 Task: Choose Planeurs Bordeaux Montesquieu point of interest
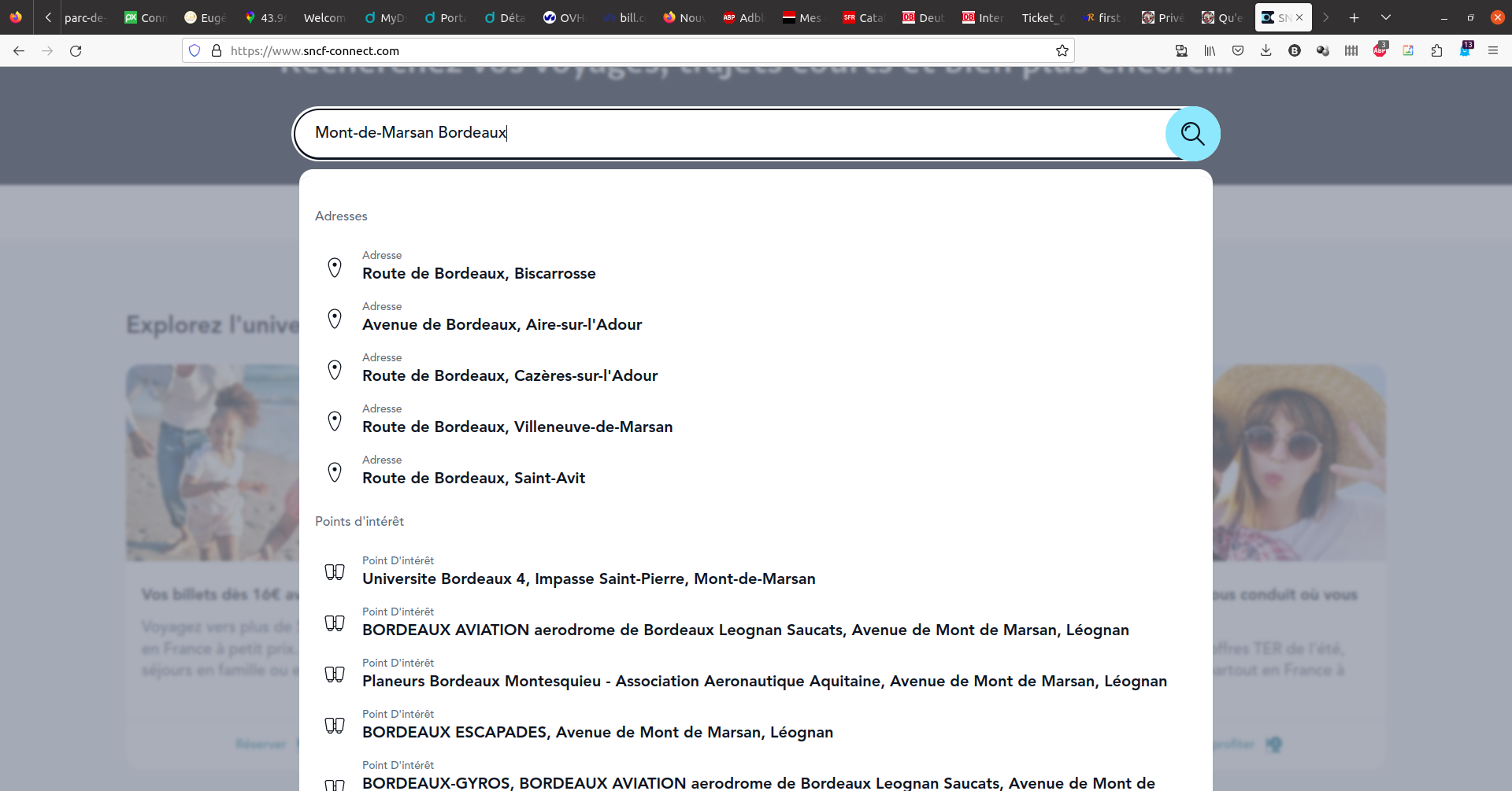[755, 674]
